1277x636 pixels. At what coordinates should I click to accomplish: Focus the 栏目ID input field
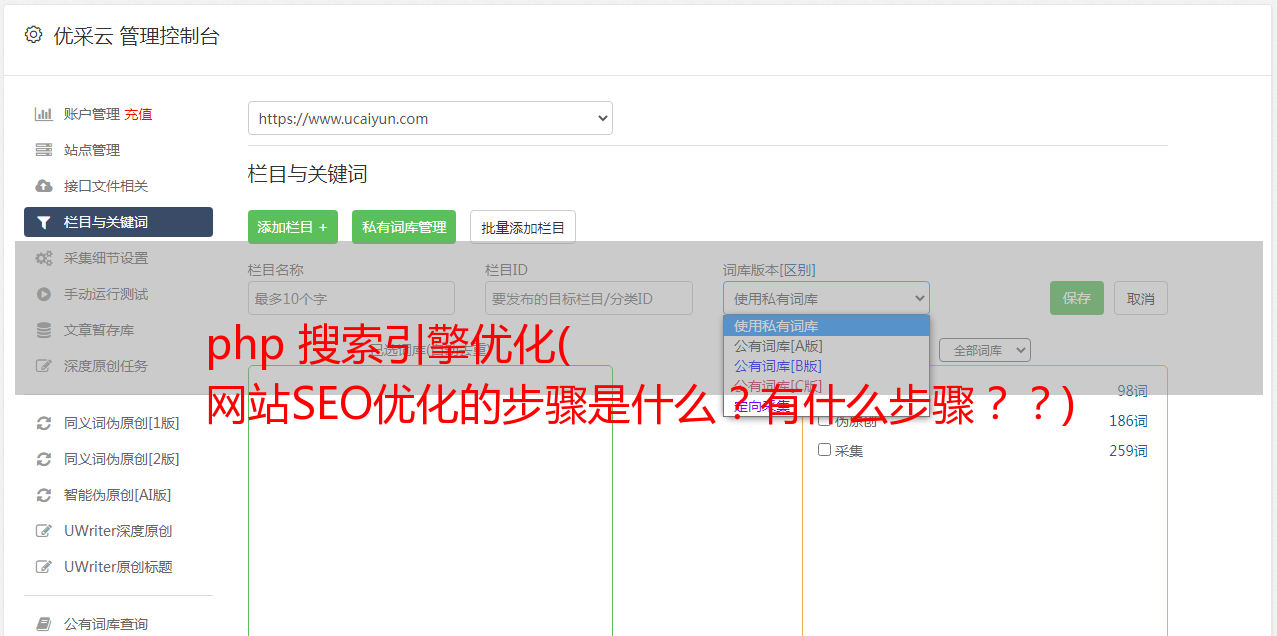(x=589, y=298)
